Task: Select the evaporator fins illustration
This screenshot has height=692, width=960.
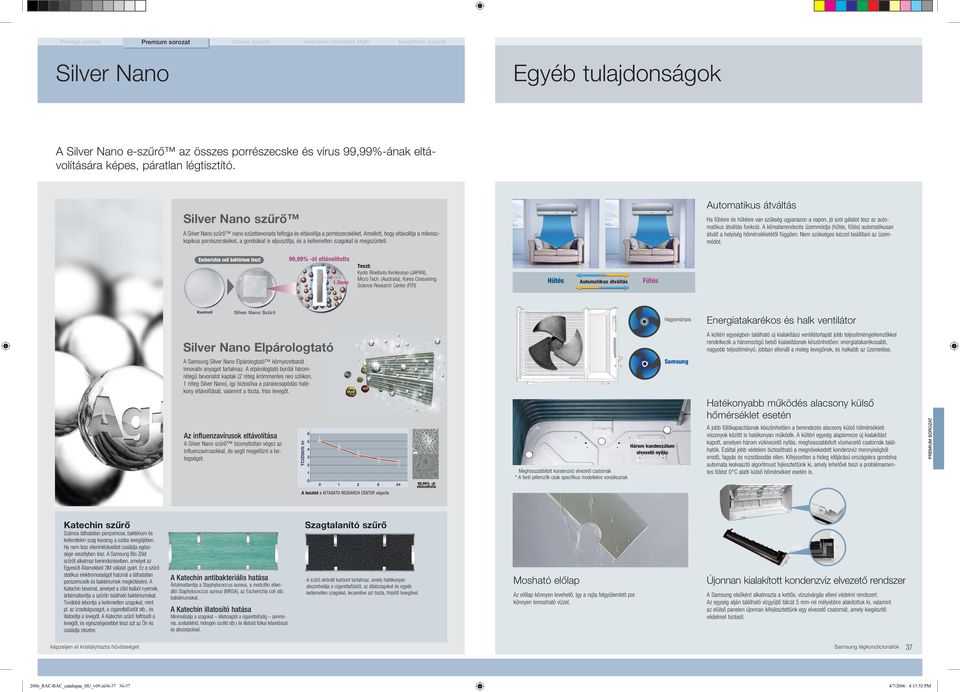Action: [395, 375]
